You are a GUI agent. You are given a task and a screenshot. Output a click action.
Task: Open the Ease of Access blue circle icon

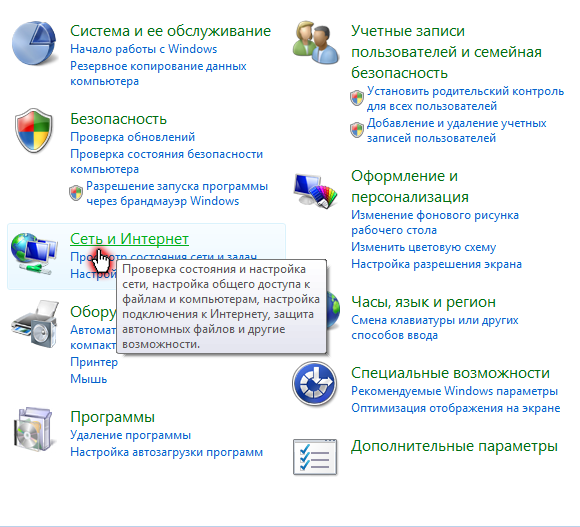click(x=314, y=384)
